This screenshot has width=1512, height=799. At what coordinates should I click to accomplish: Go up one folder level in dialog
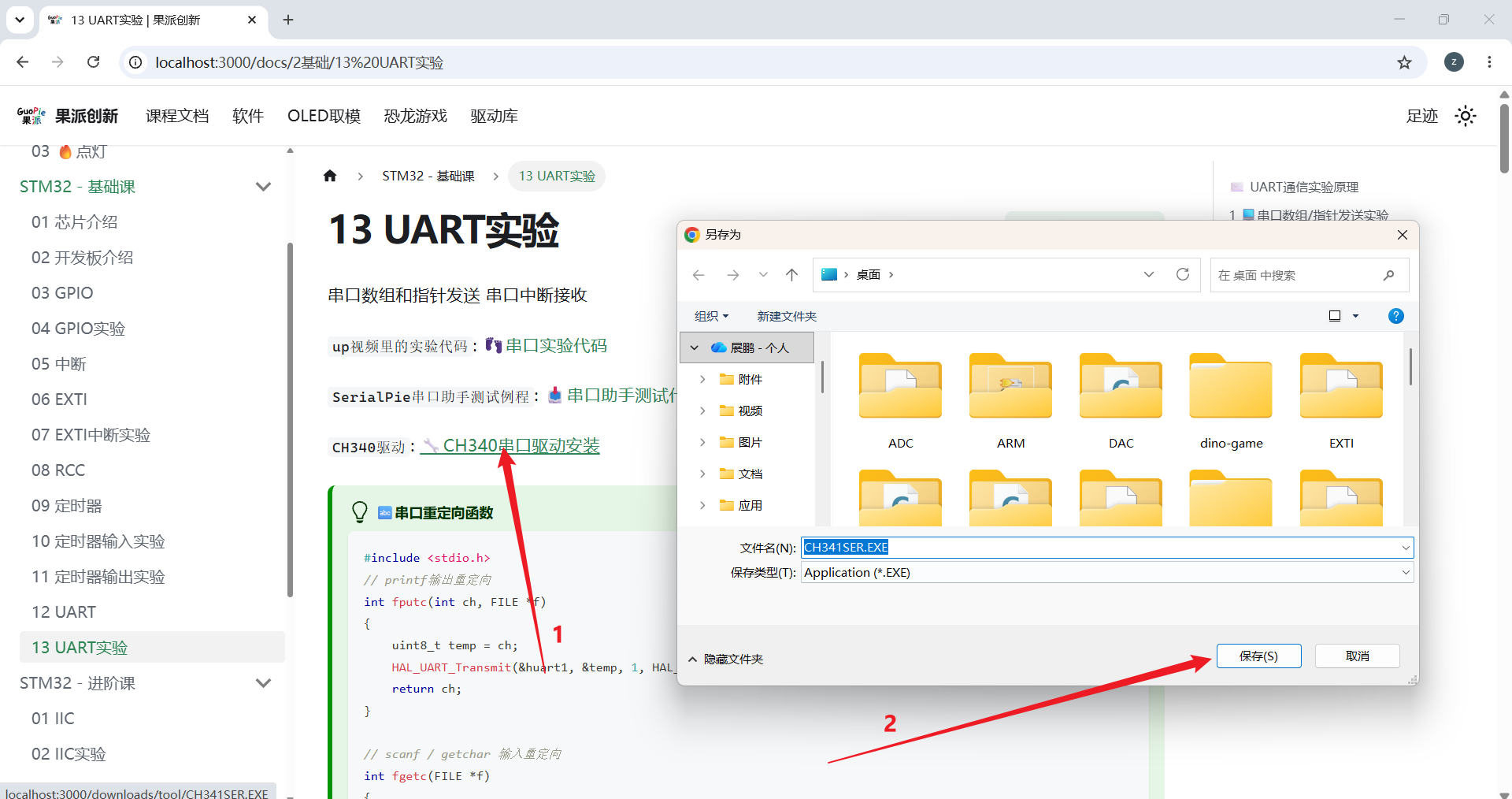(791, 275)
